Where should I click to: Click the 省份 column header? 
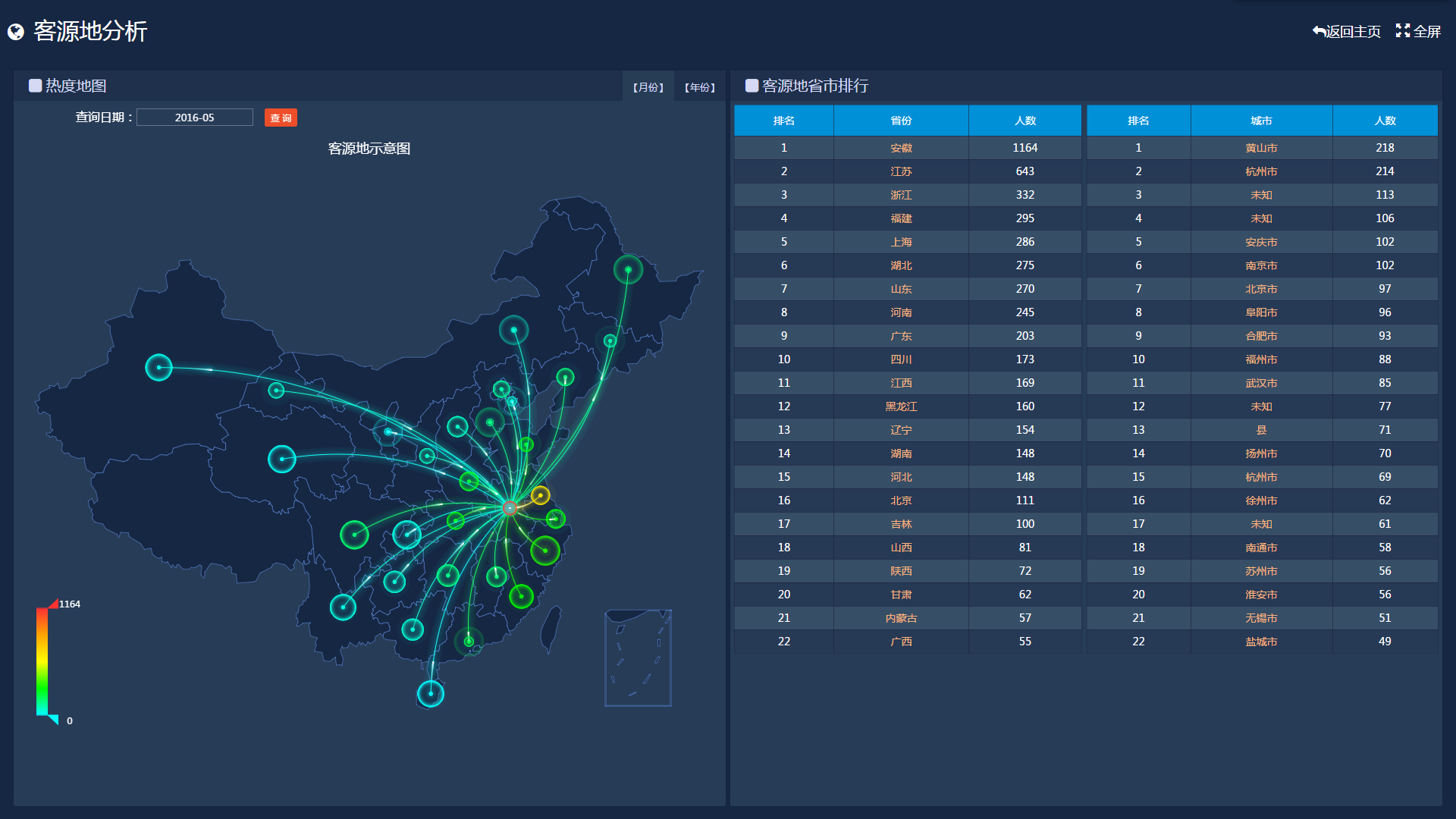coord(901,121)
